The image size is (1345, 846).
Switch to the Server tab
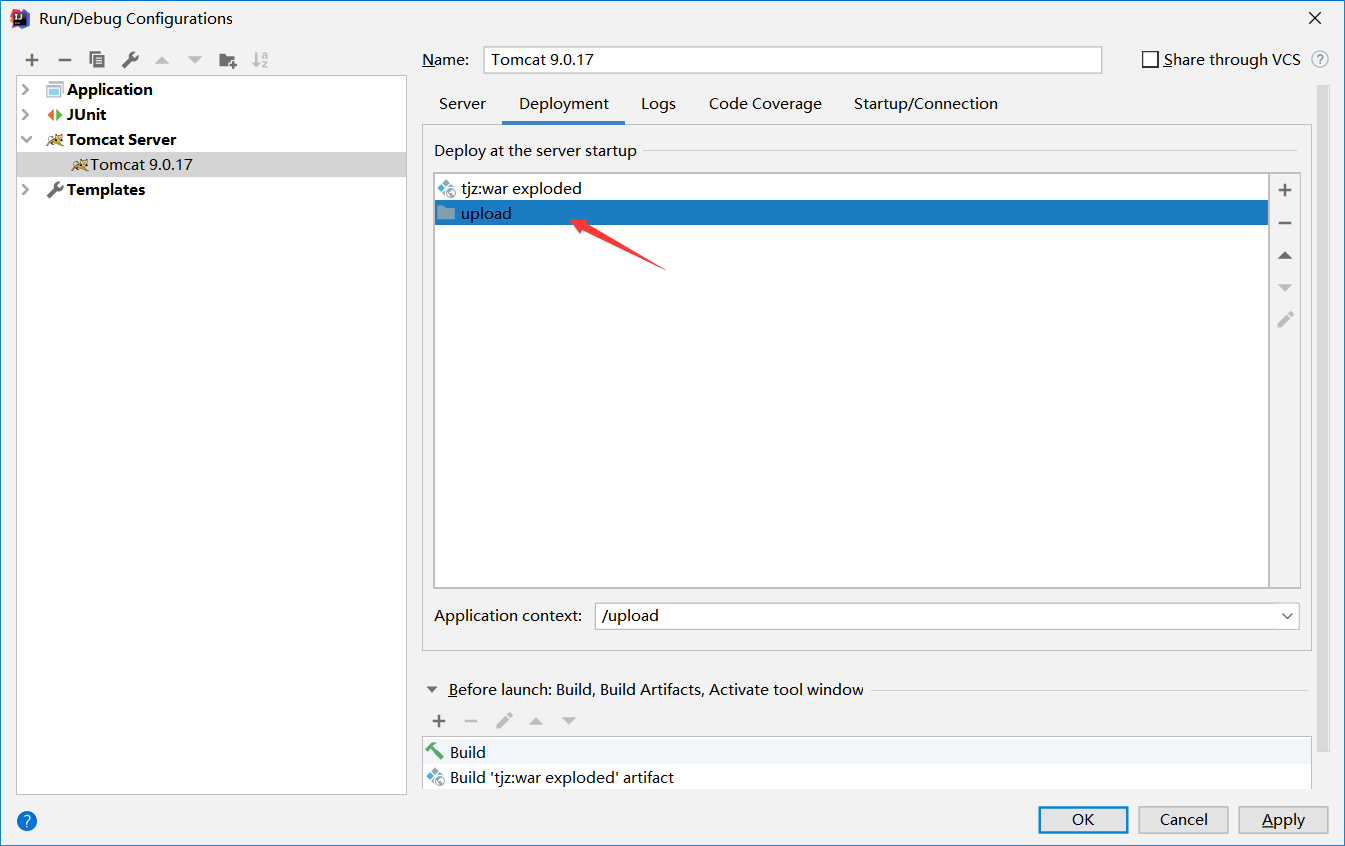462,104
